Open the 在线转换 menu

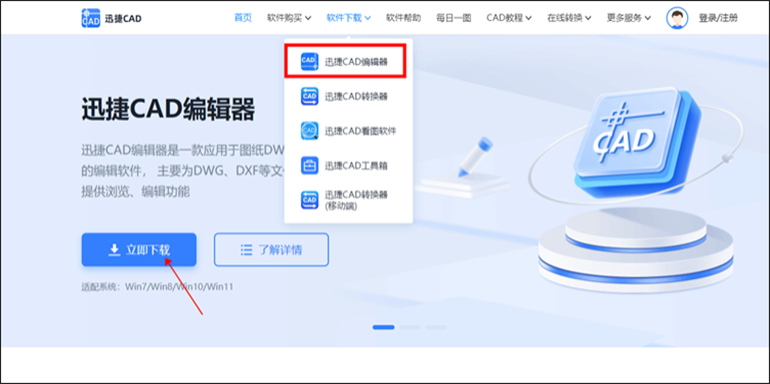click(569, 18)
